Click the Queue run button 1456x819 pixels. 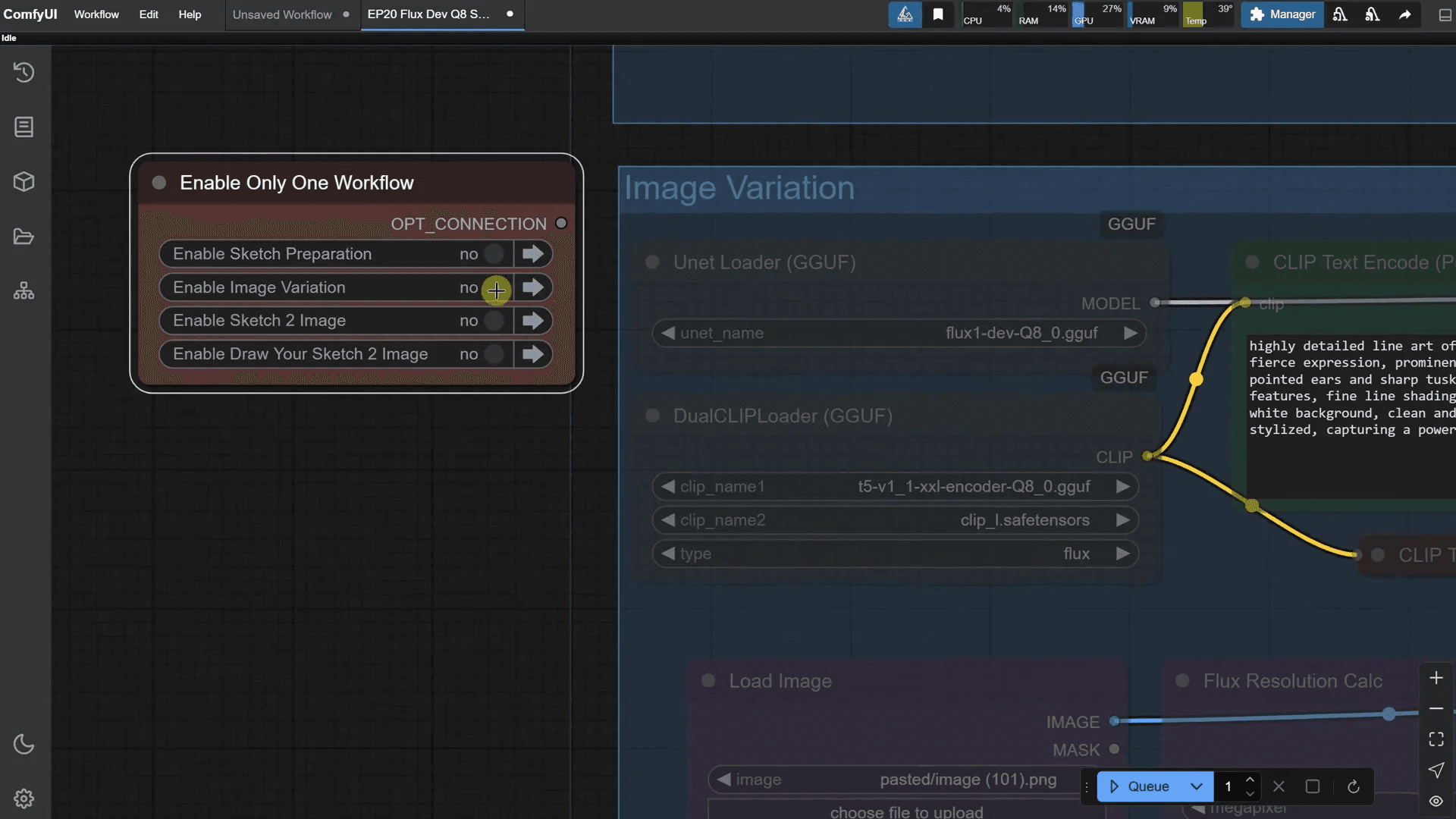pos(1140,786)
